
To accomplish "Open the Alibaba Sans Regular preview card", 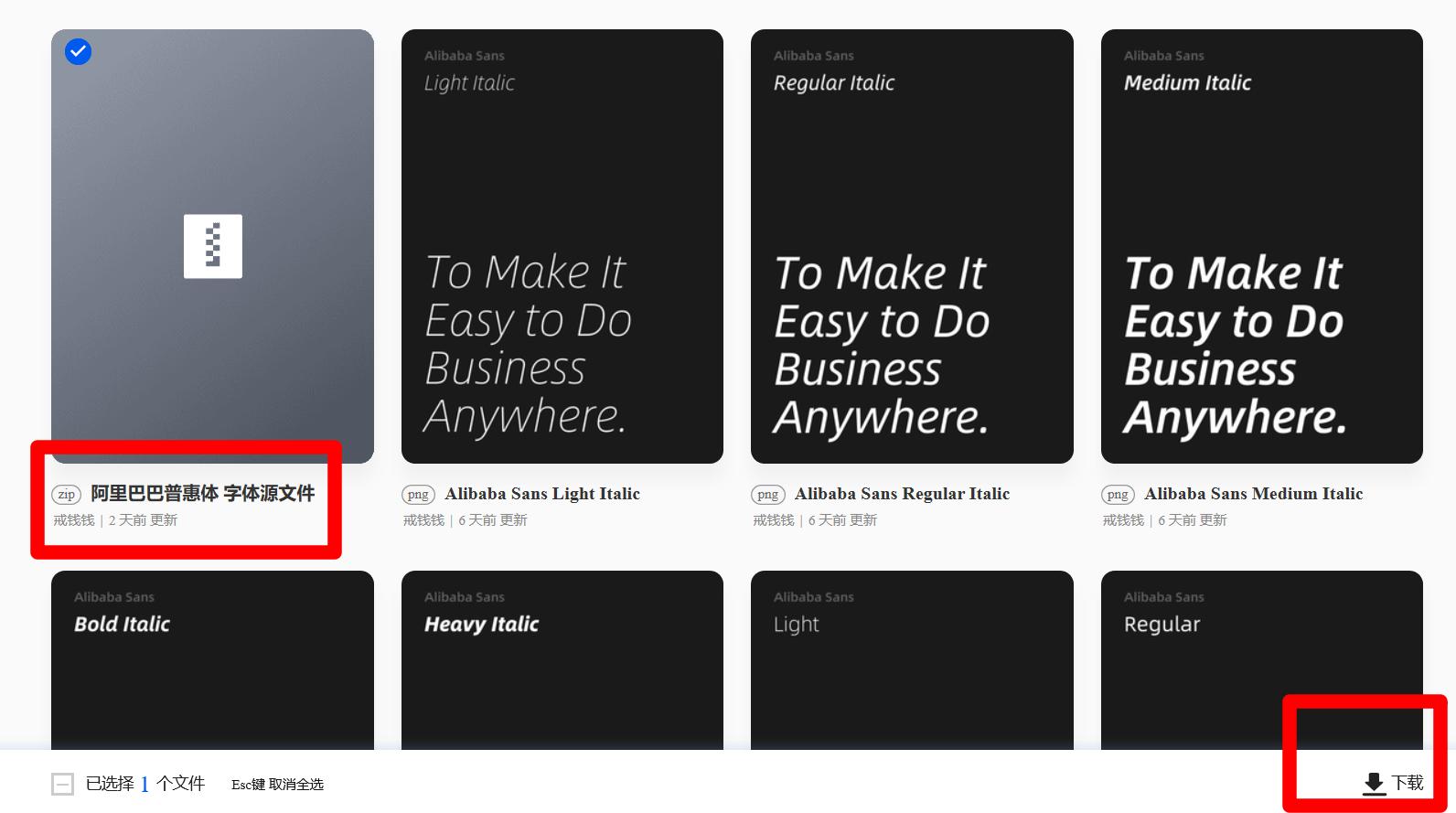I will pyautogui.click(x=1261, y=660).
